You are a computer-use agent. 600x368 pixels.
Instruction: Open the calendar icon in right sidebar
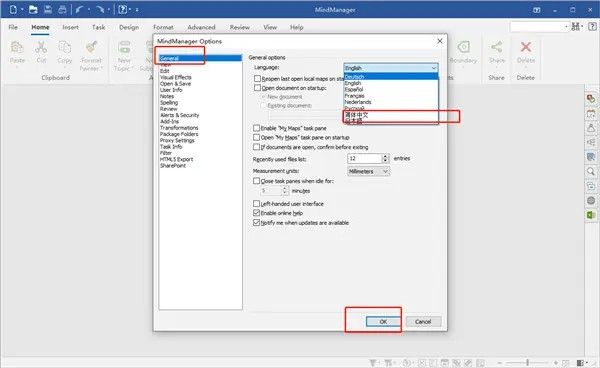[591, 114]
